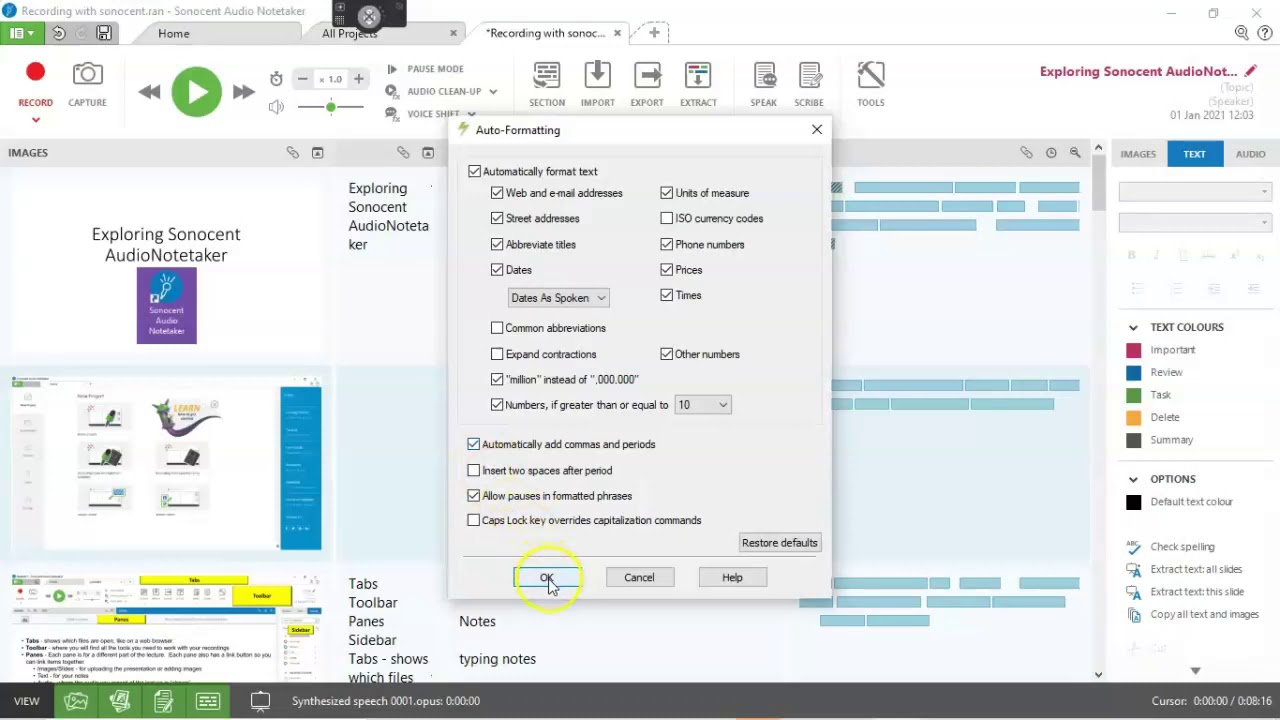Toggle Street addresses checkbox
This screenshot has height=720, width=1280.
point(497,218)
